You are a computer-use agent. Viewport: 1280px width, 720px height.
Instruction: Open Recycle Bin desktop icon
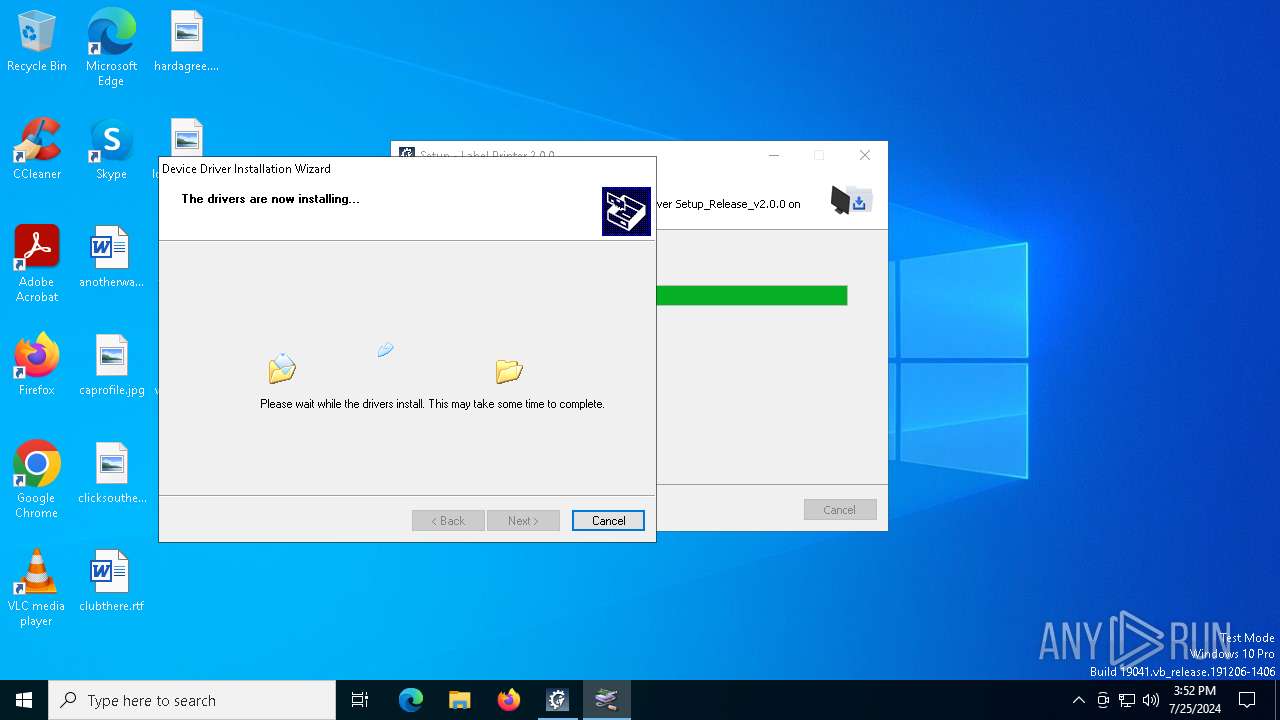point(37,42)
